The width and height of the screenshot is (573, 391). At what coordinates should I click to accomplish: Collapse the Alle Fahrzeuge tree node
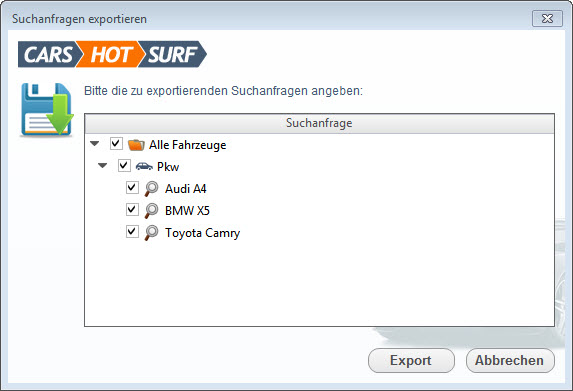[x=95, y=144]
